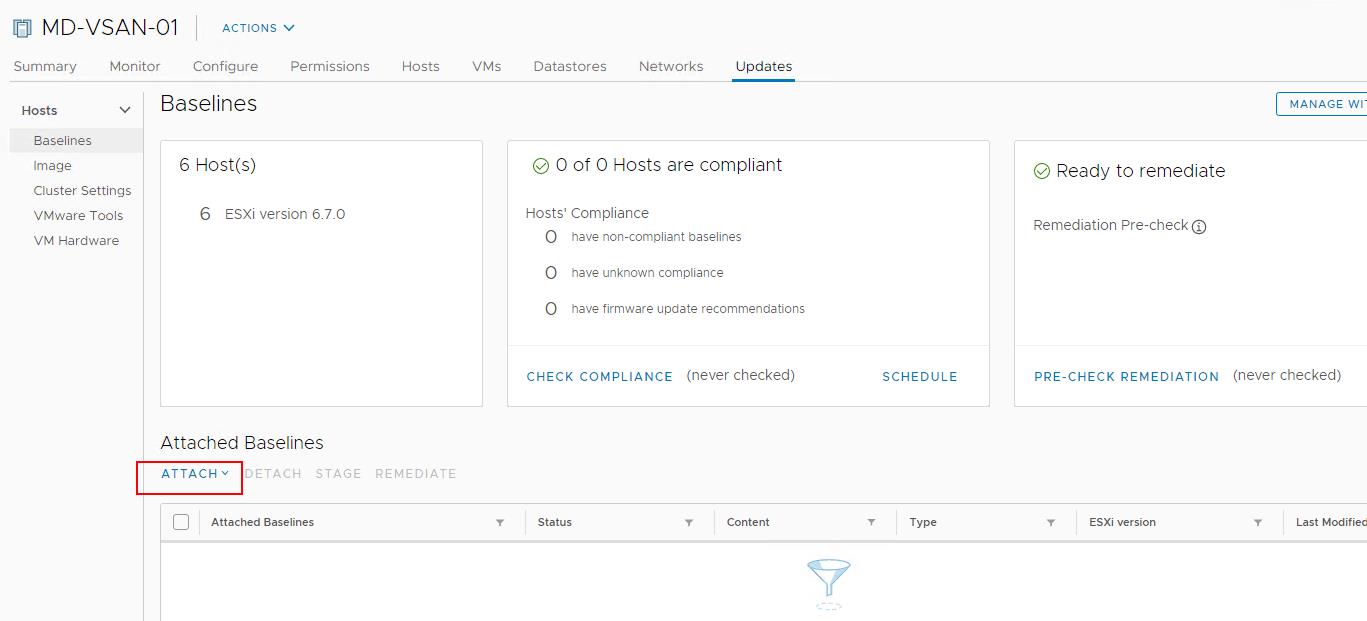Open the Type column filter
1367x621 pixels.
click(x=1051, y=523)
